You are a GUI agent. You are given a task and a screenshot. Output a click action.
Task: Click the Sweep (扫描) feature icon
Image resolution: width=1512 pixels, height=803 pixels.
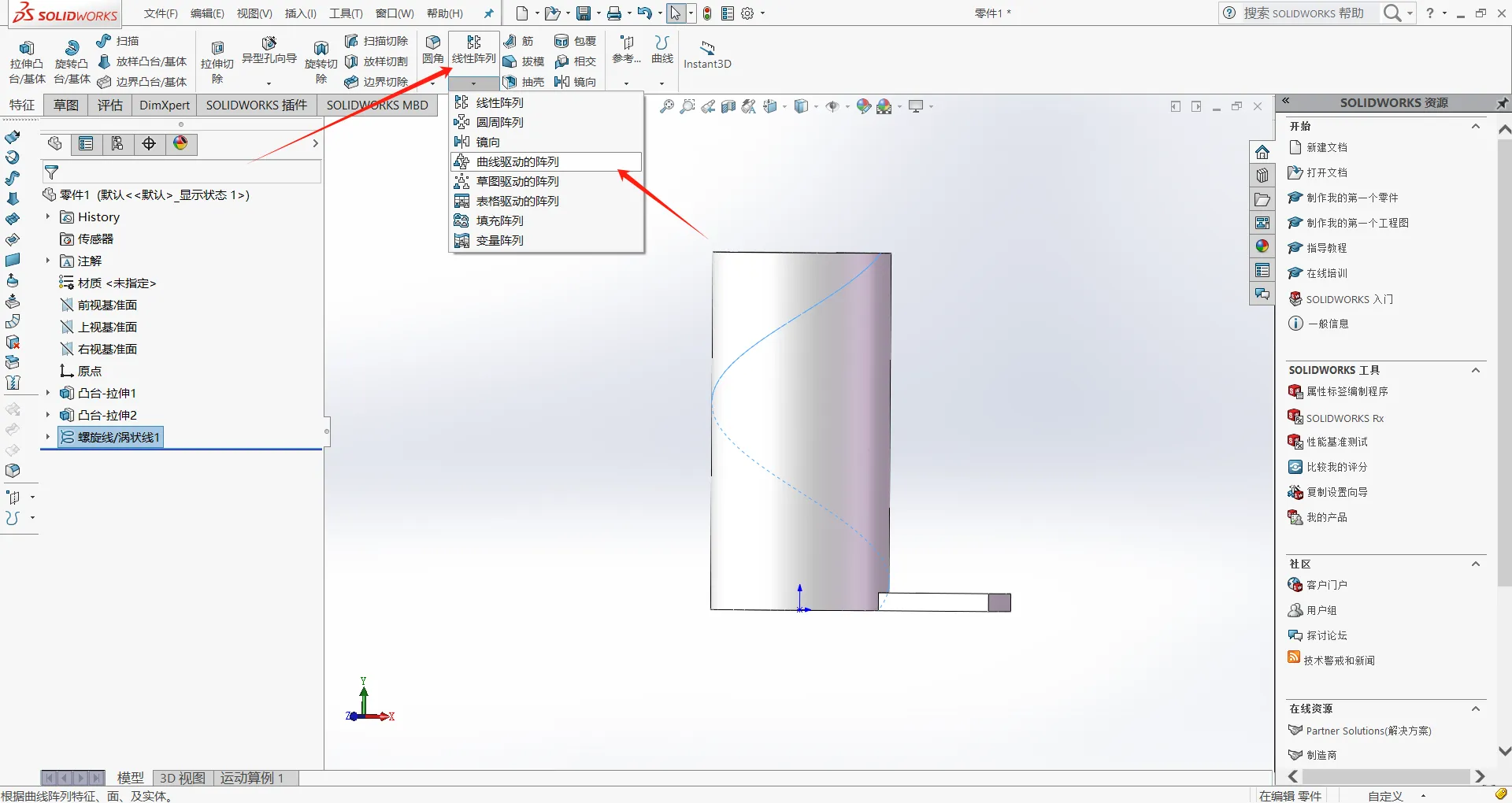click(103, 40)
